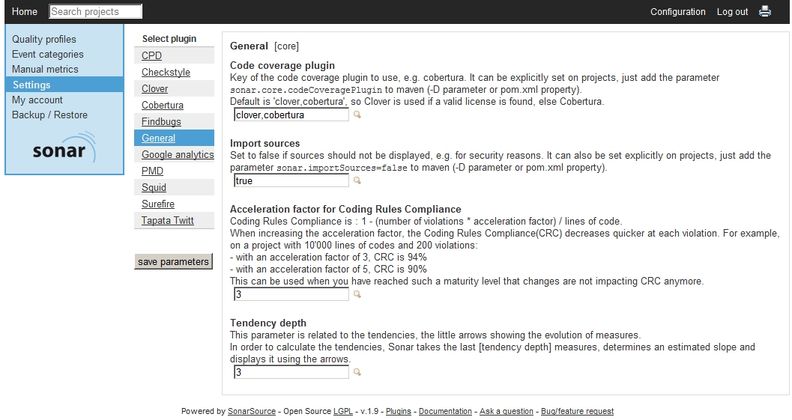Open Quality profiles in sidebar

(x=44, y=39)
